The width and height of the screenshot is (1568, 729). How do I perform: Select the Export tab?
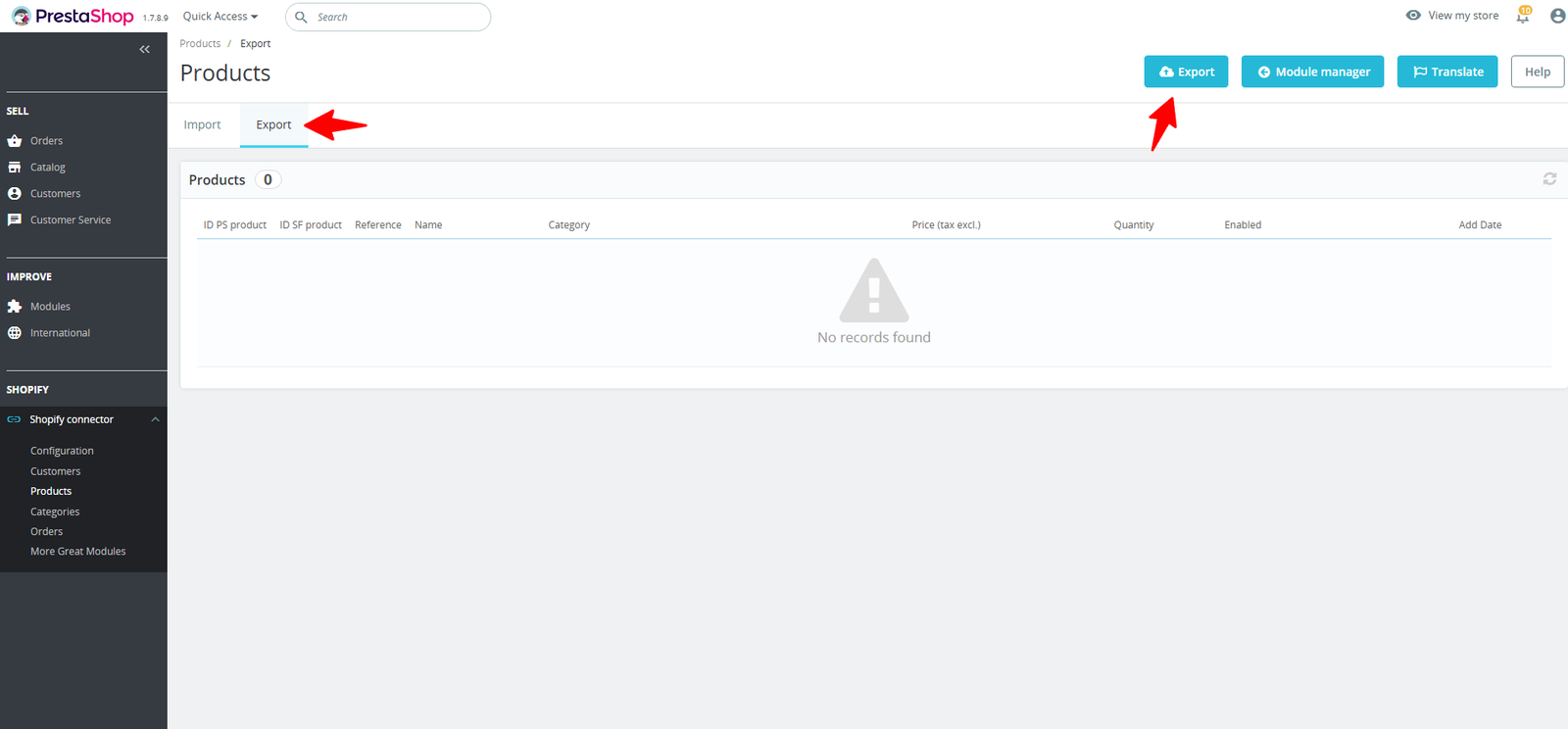coord(273,124)
